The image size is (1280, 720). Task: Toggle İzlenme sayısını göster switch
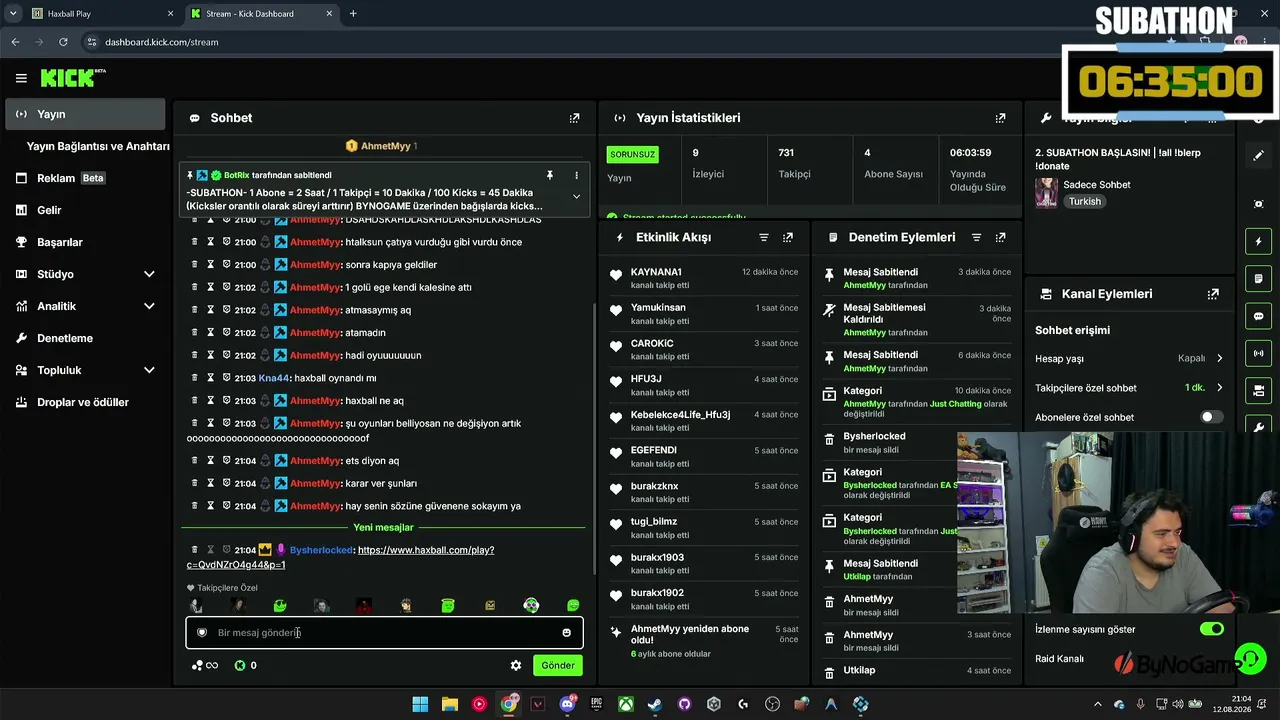[x=1211, y=629]
